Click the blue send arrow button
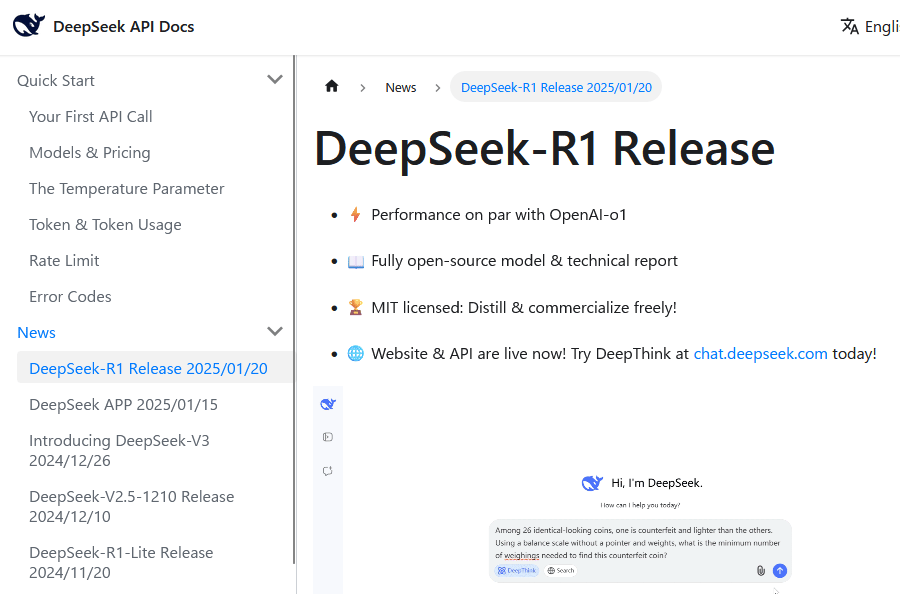The height and width of the screenshot is (594, 900). coord(779,570)
